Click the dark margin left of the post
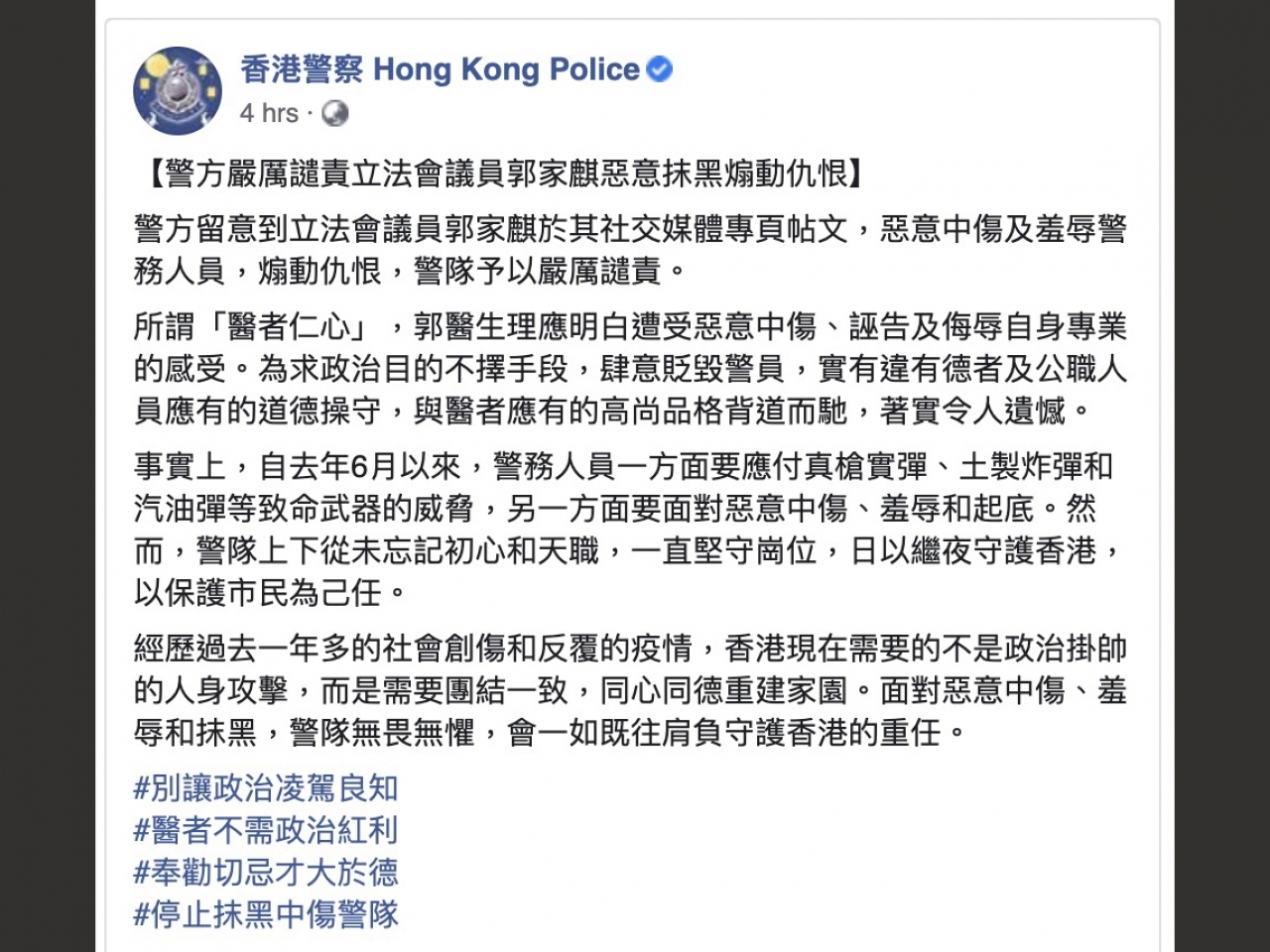Viewport: 1270px width, 952px height. coord(48,476)
